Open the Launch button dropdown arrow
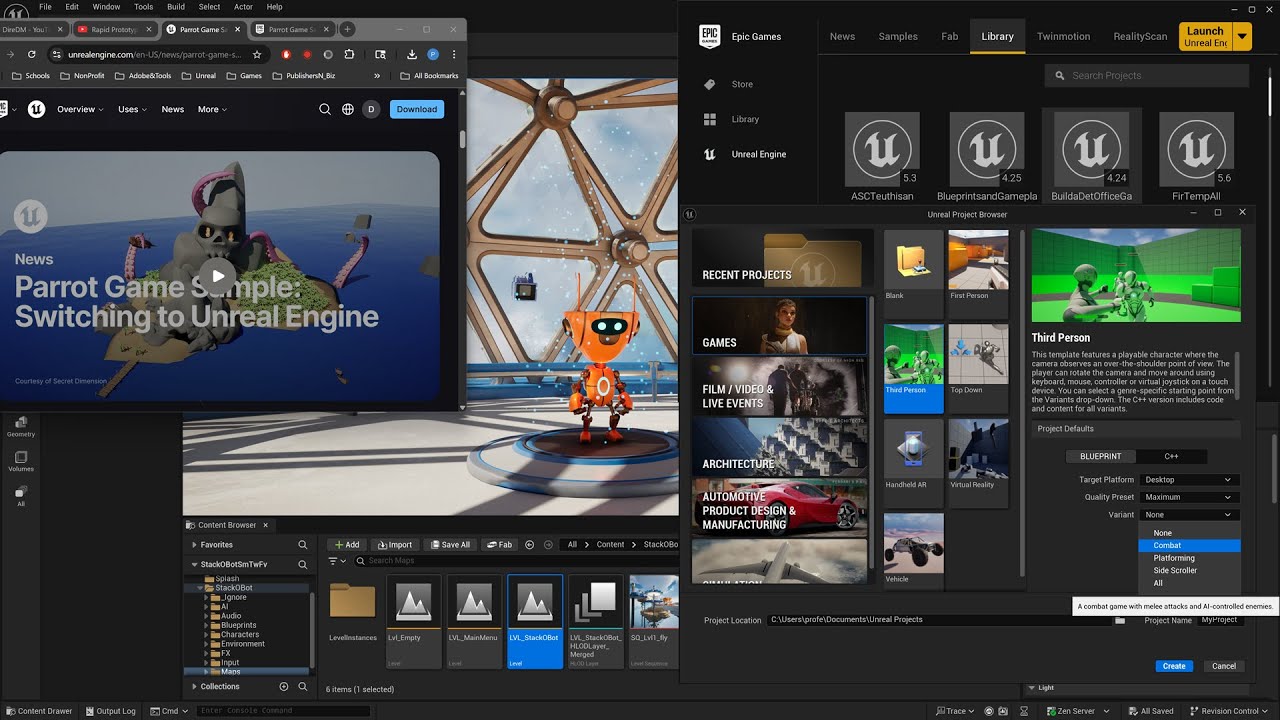1280x720 pixels. (x=1242, y=37)
